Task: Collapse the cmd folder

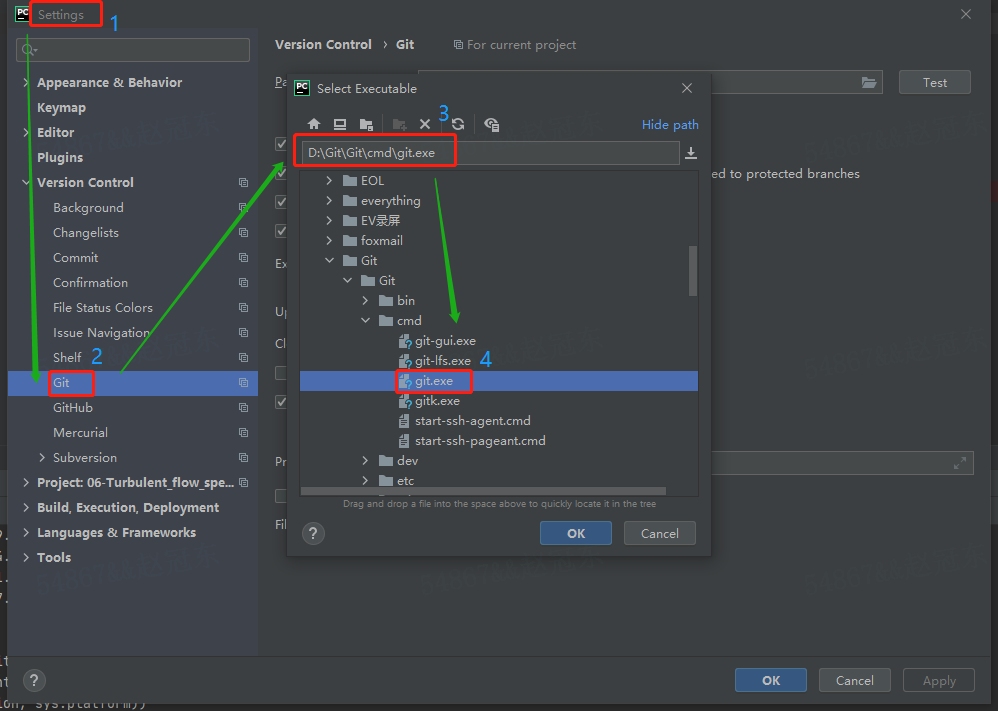Action: [365, 321]
